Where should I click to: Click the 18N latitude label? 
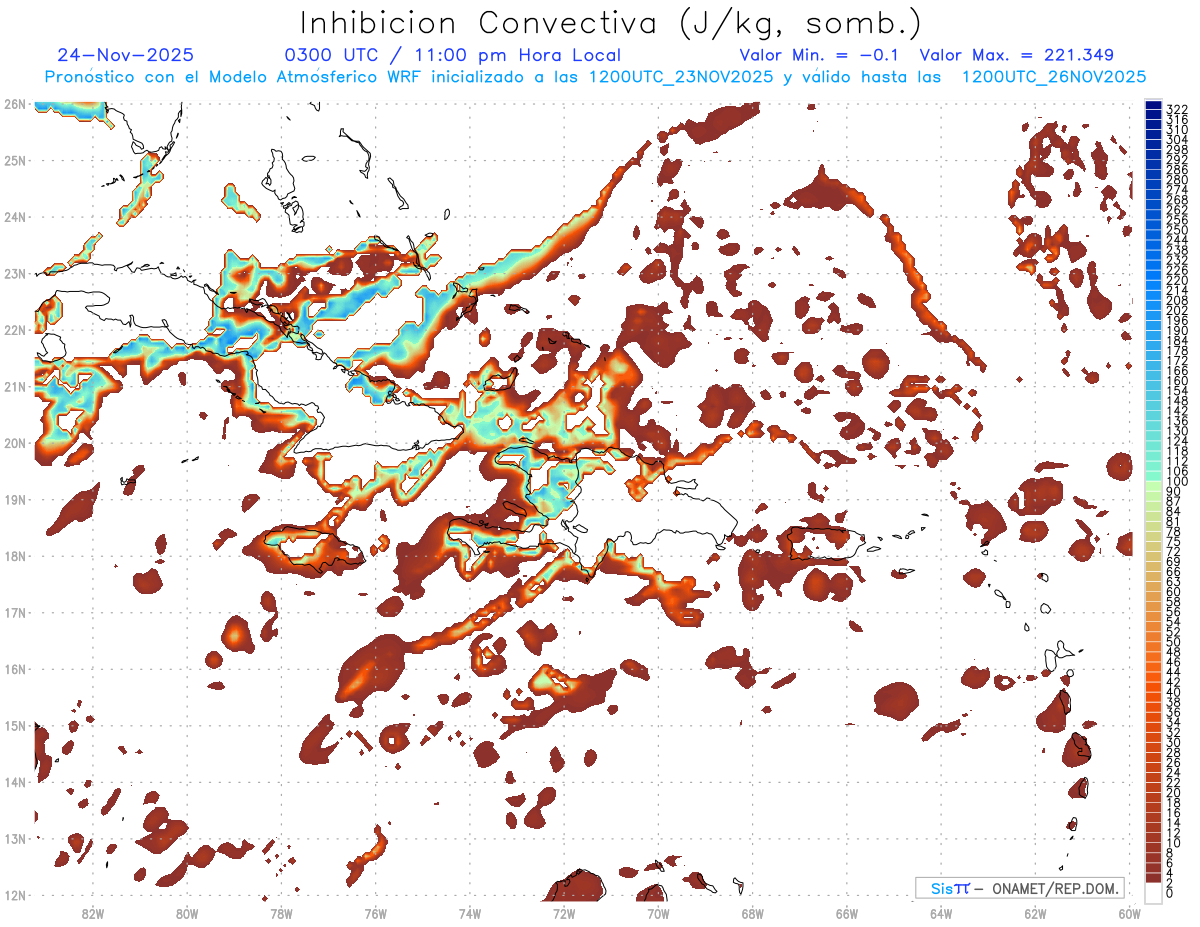pos(14,556)
